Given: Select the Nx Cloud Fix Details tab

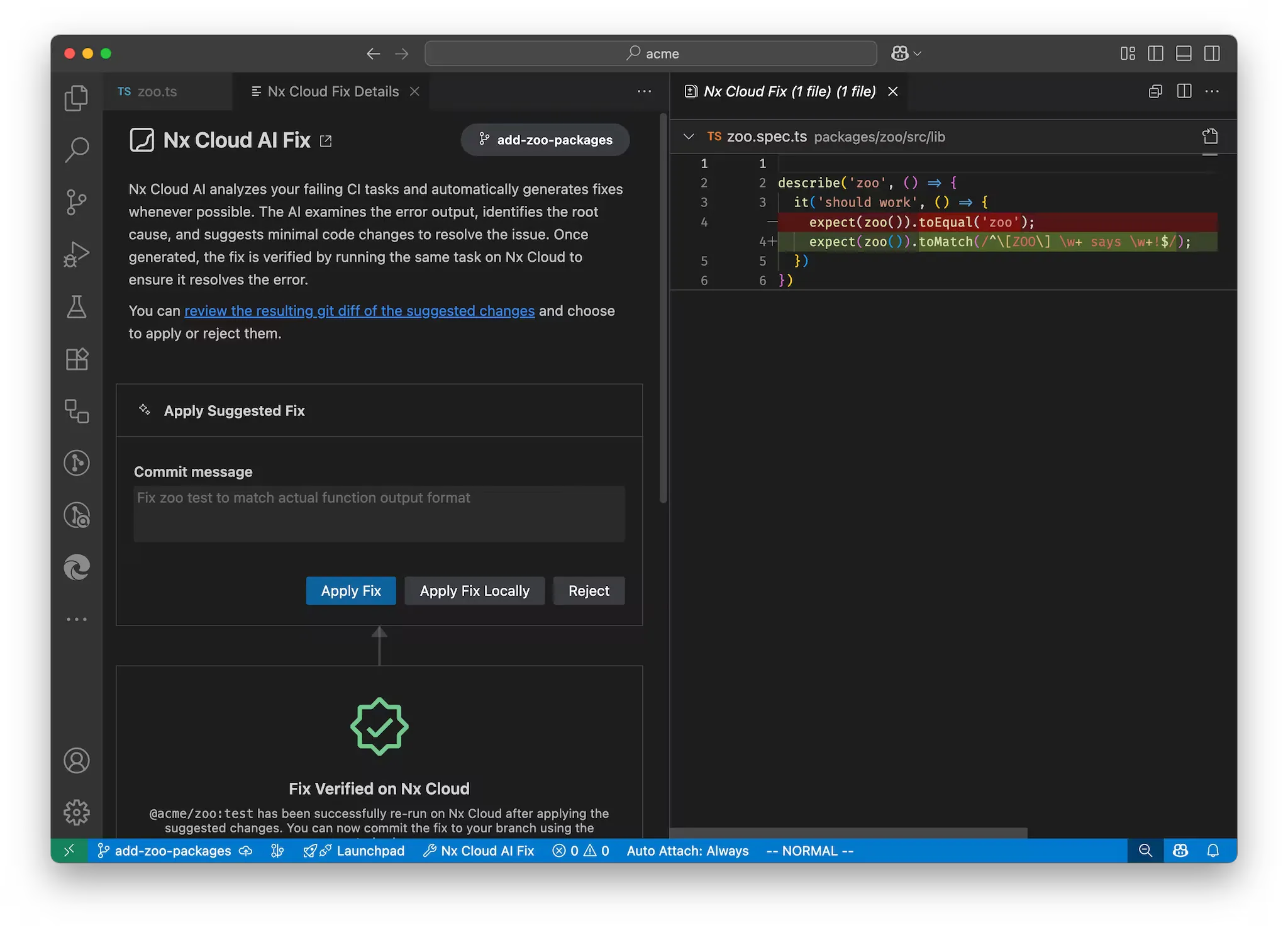Looking at the screenshot, I should pos(333,91).
